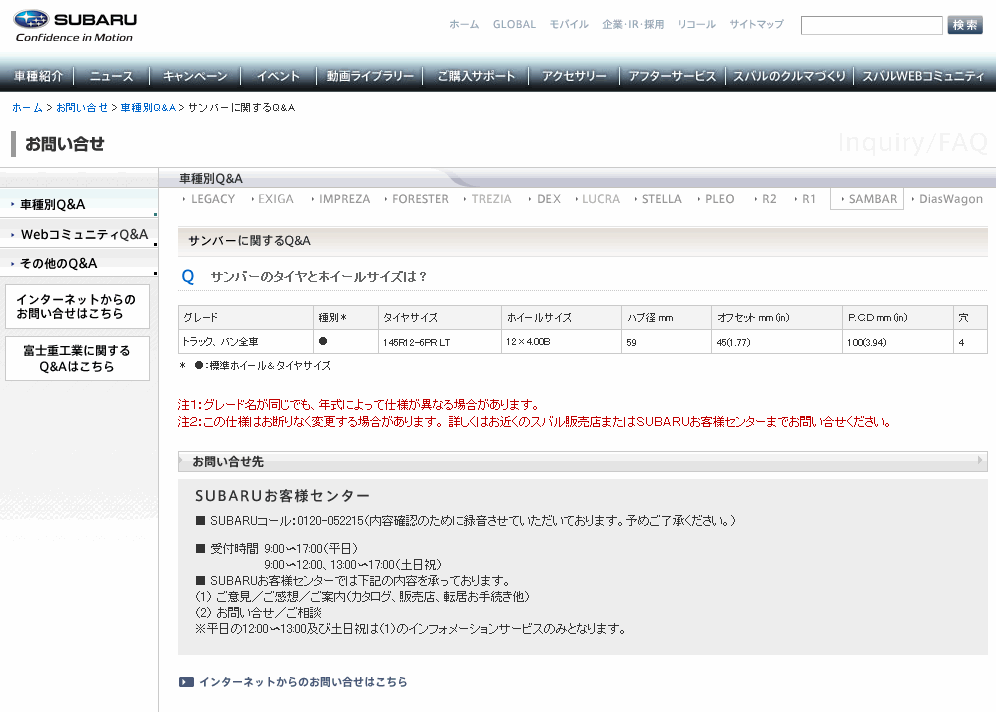Switch to the SAMBAR model tab

tap(867, 199)
